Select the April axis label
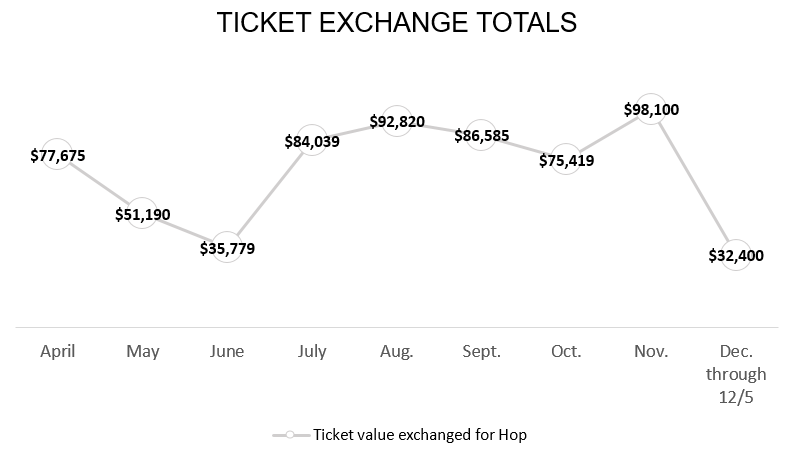Viewport: 795px width, 457px height. tap(57, 351)
